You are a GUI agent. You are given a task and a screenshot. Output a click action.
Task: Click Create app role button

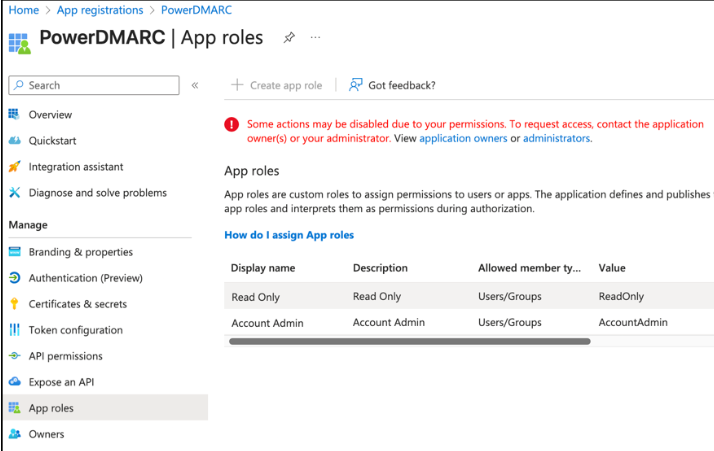[x=276, y=85]
